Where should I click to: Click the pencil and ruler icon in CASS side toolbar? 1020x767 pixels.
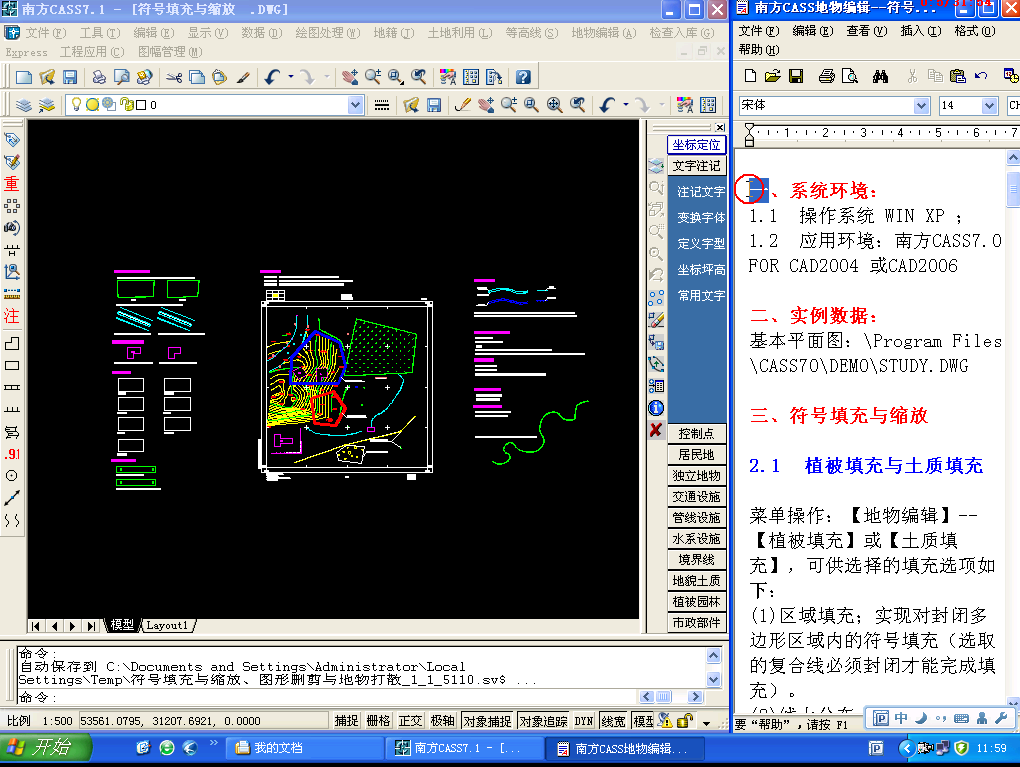(x=656, y=319)
